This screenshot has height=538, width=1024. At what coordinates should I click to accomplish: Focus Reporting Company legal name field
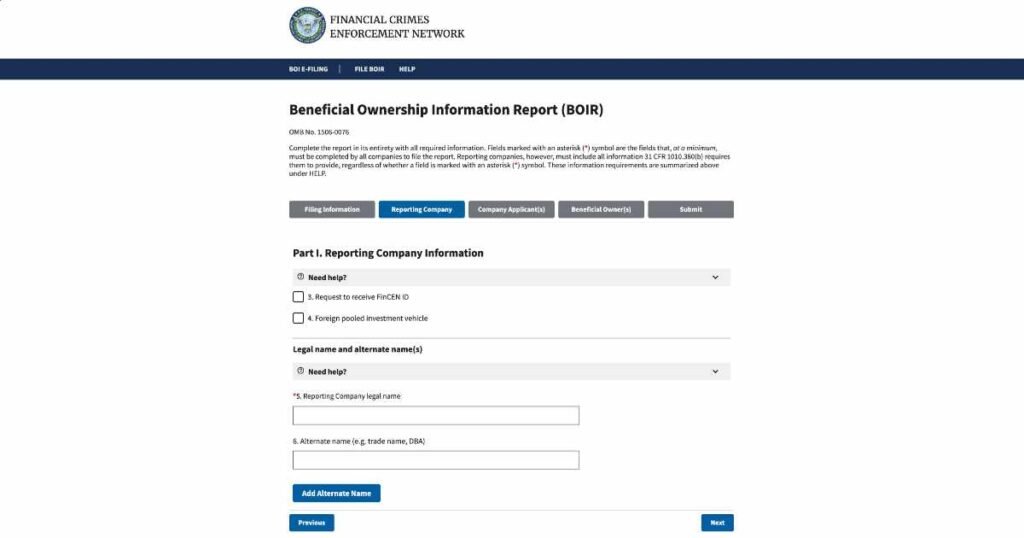[436, 415]
